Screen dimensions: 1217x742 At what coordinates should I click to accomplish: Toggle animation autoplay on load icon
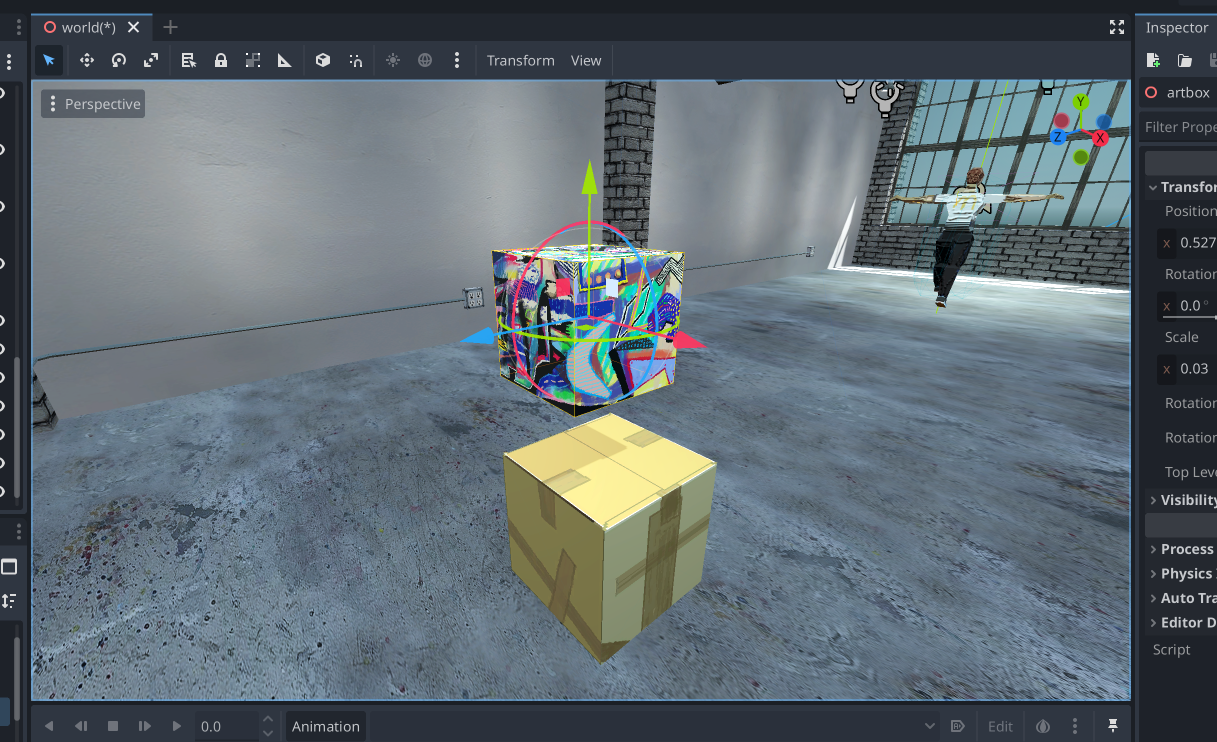(957, 726)
